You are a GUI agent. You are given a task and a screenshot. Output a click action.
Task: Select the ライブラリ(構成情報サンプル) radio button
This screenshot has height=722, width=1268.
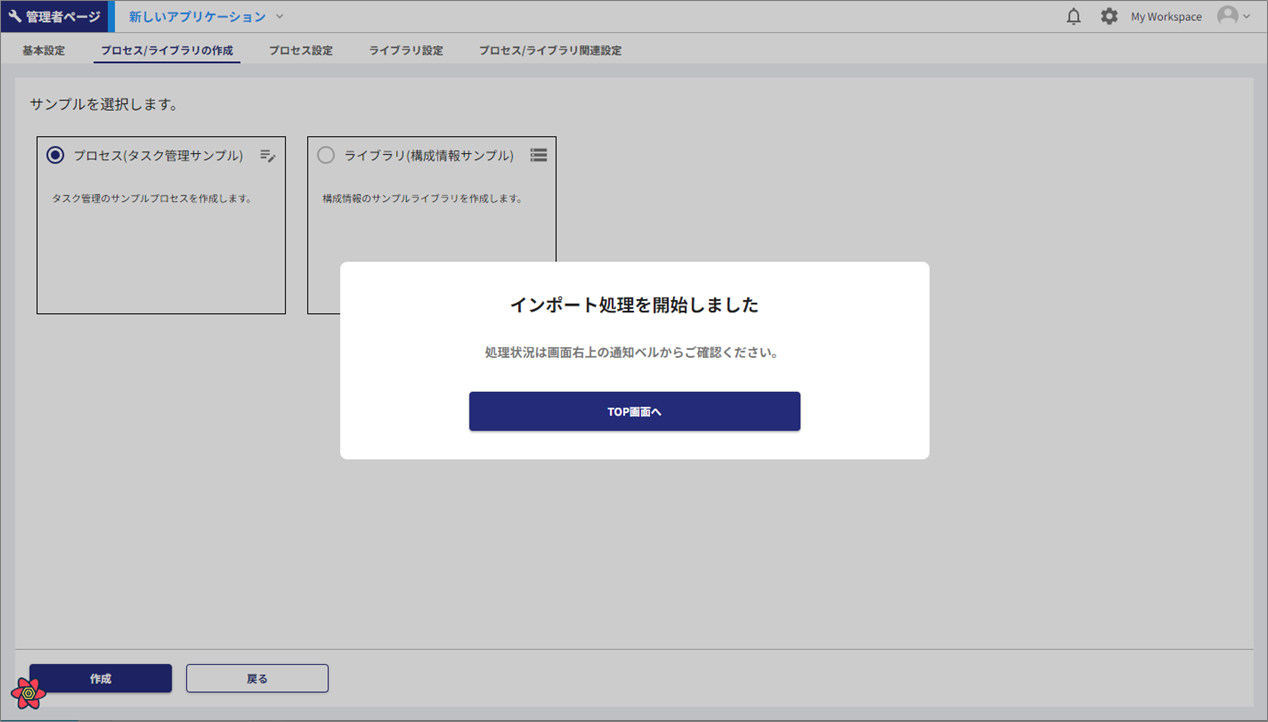point(326,156)
